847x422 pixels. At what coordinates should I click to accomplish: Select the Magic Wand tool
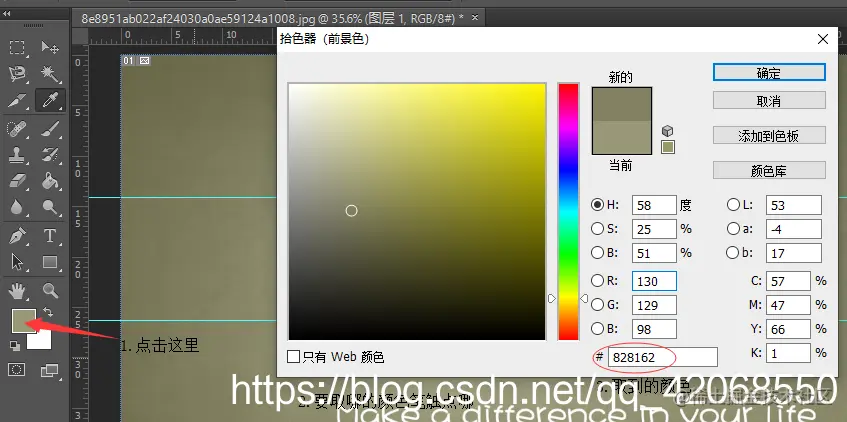pos(50,73)
